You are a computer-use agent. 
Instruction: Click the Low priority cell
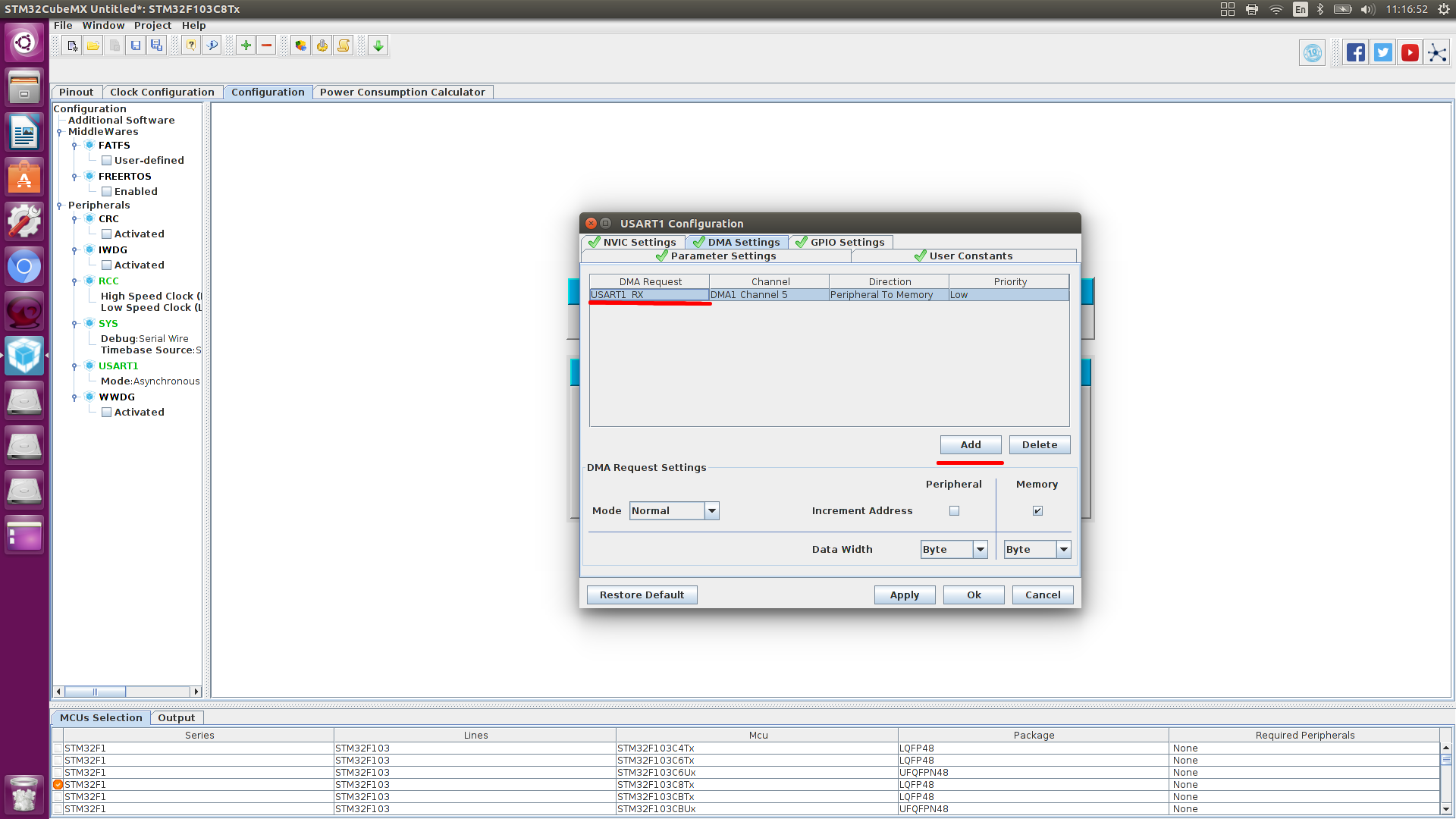(1009, 295)
